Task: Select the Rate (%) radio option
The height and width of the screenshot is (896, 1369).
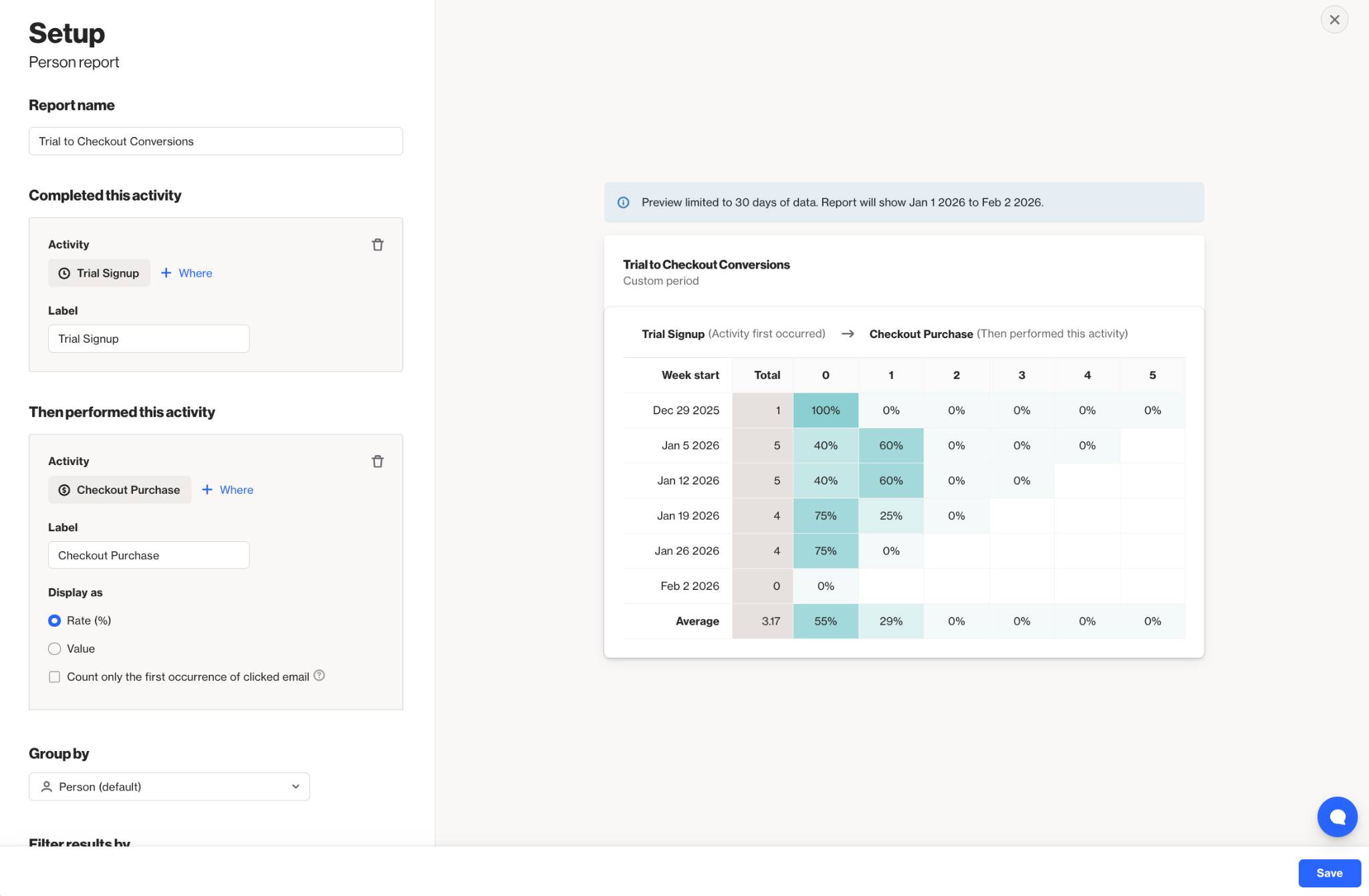Action: coord(55,621)
